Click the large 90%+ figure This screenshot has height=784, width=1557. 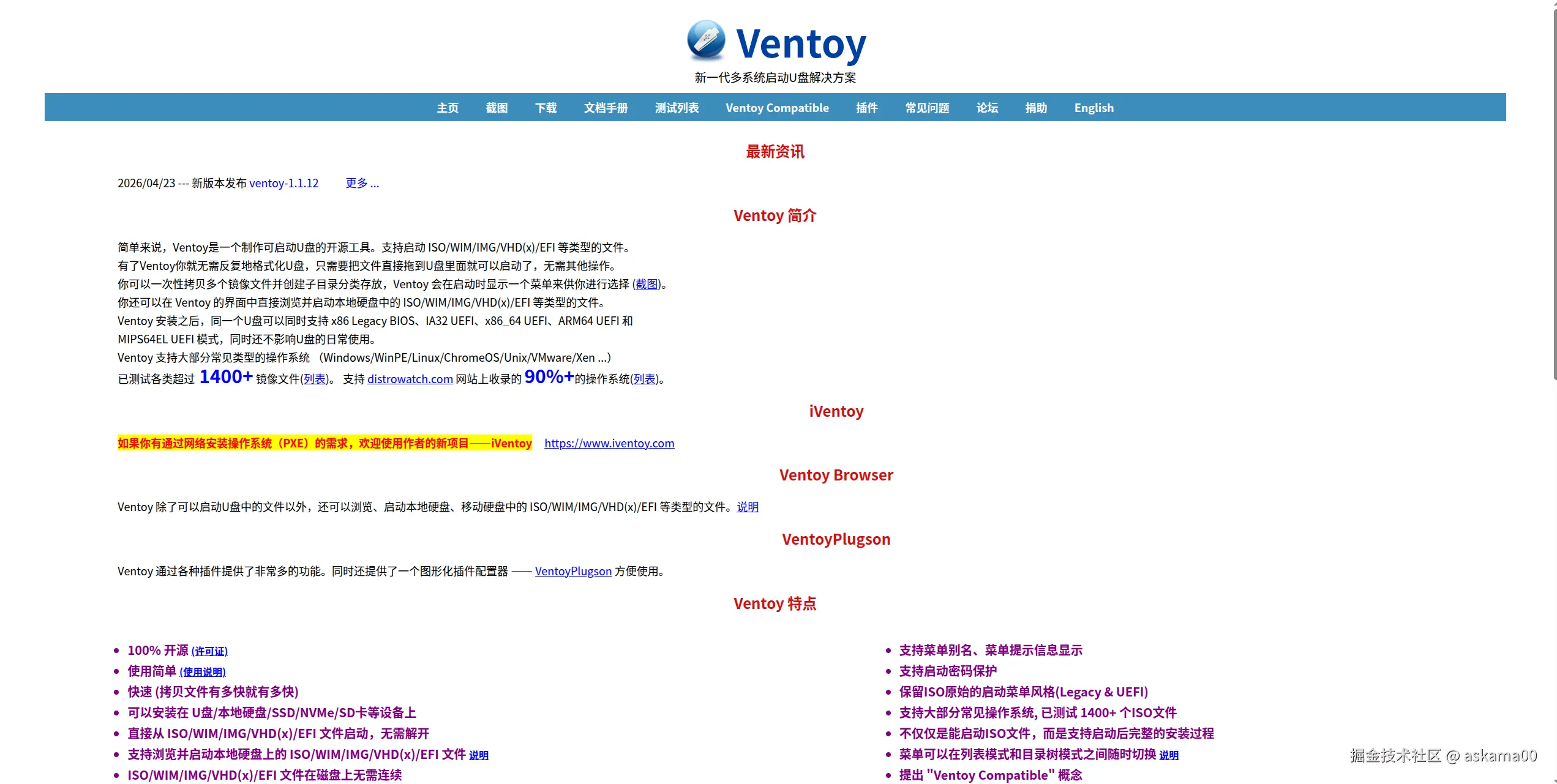pos(549,376)
